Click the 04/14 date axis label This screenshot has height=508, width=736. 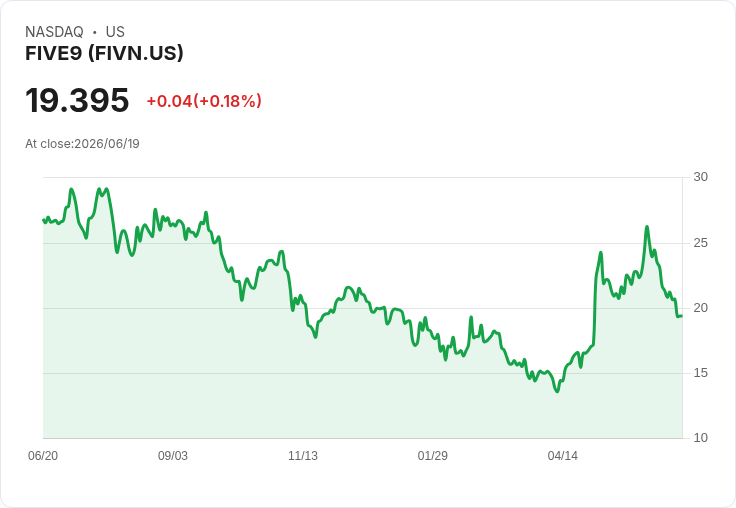(562, 455)
